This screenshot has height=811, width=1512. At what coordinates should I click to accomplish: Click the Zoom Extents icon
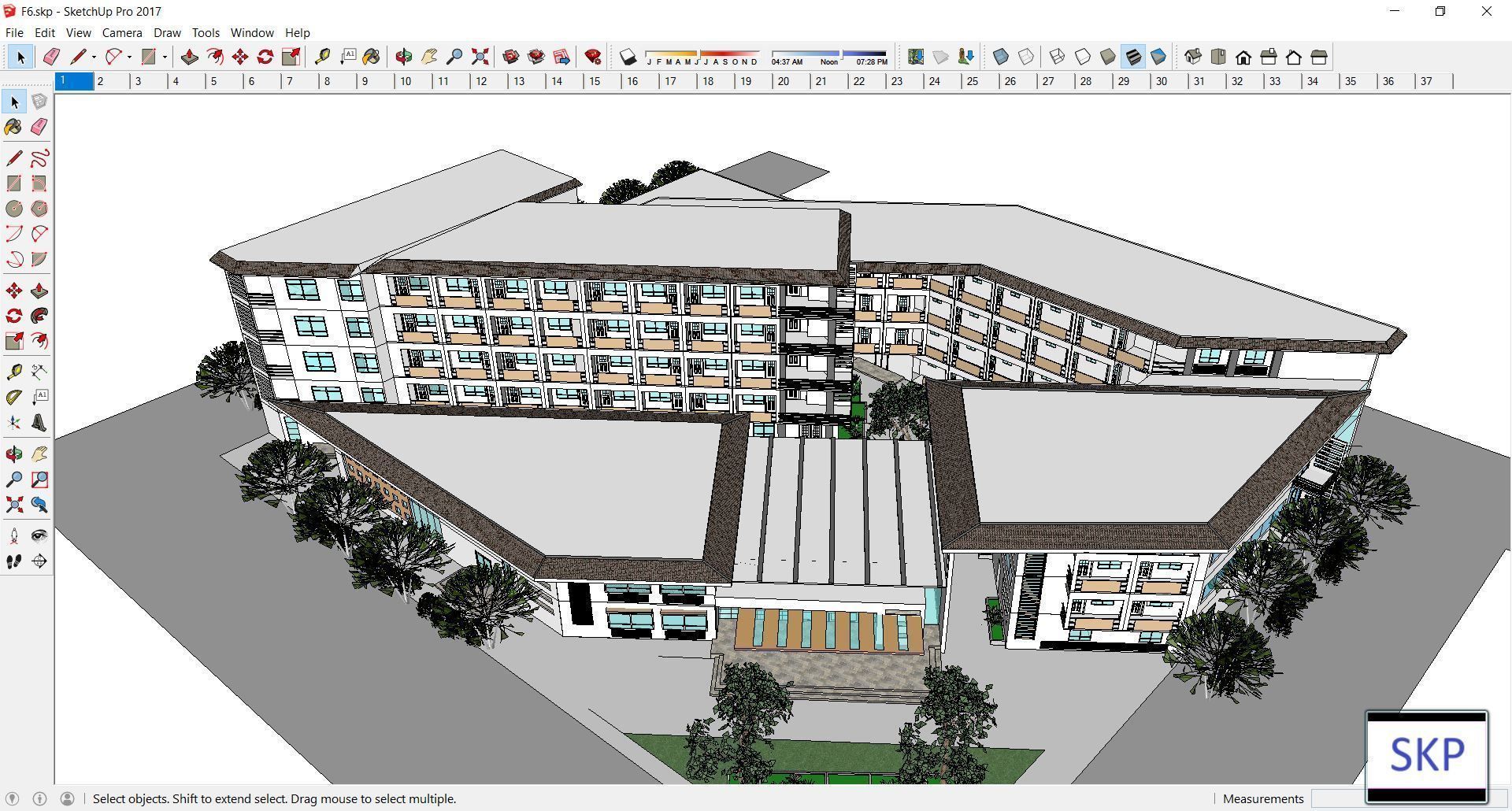480,57
